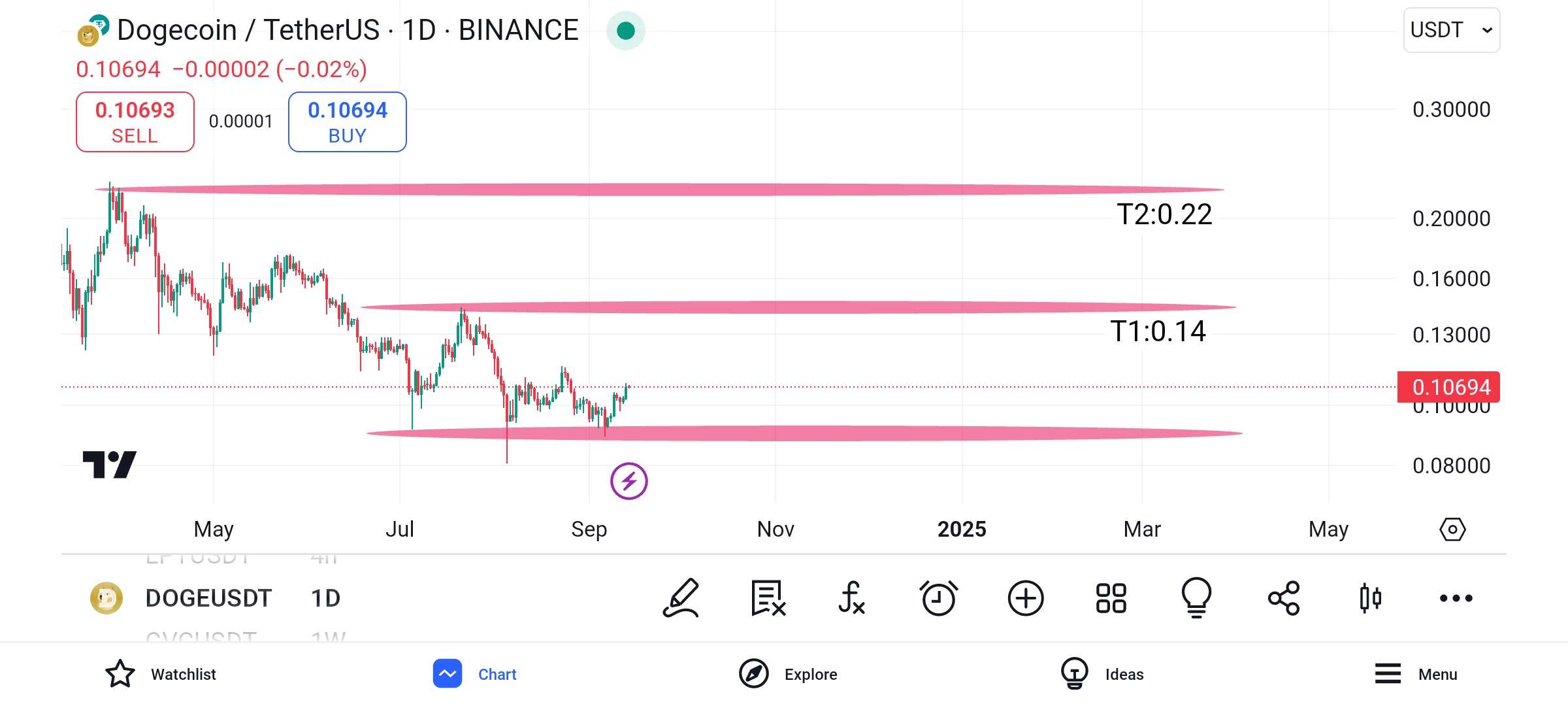1568x706 pixels.
Task: Create an alert with alarm clock icon
Action: [x=939, y=598]
